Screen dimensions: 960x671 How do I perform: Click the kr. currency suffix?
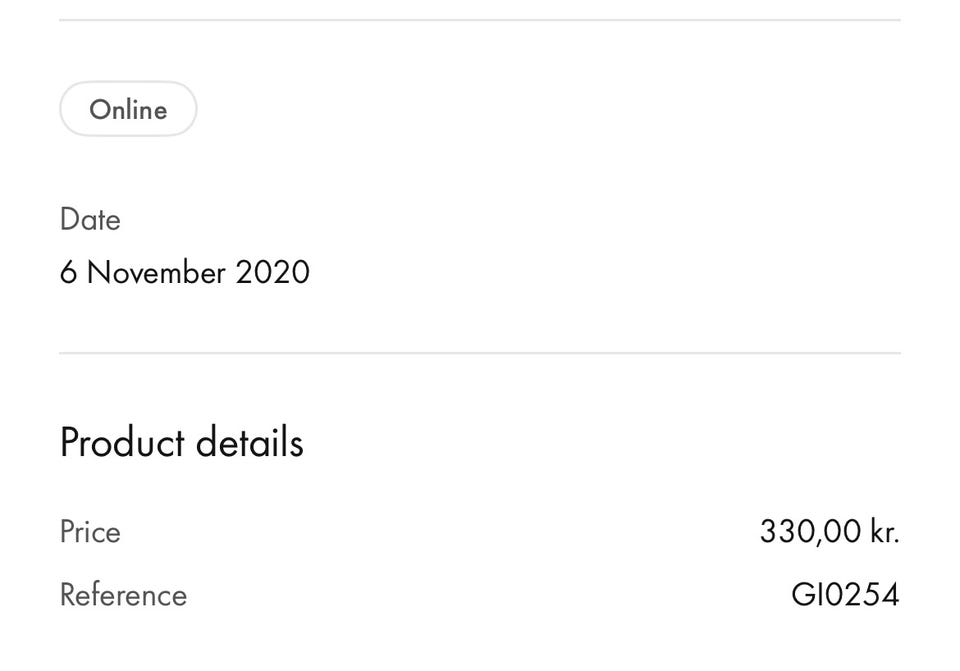(885, 531)
